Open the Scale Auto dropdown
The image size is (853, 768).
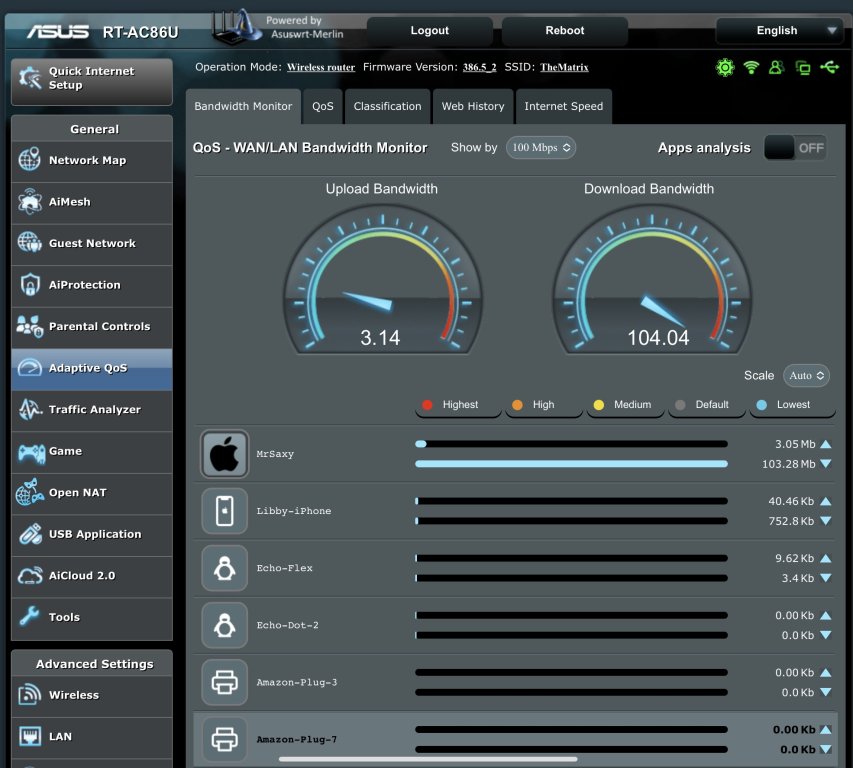pos(807,376)
